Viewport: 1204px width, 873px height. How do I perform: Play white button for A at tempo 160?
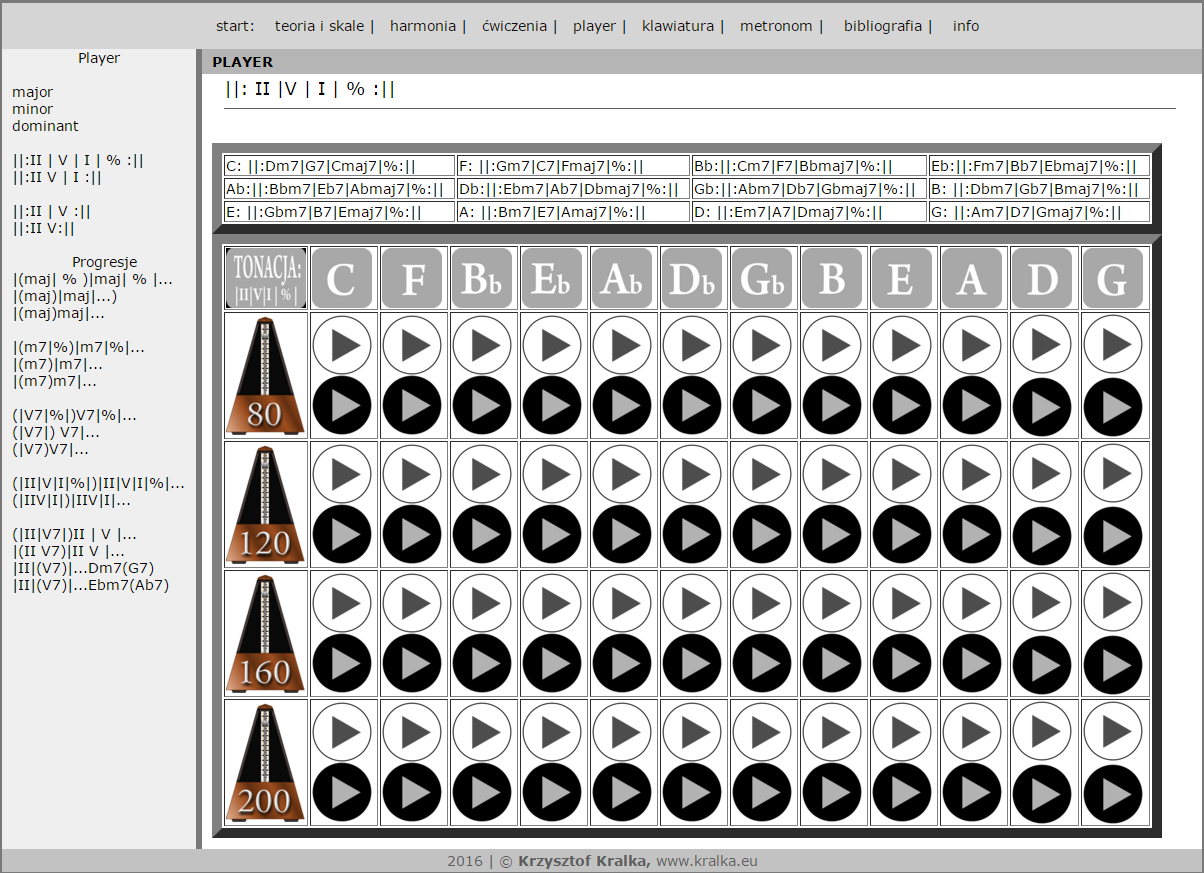(972, 603)
